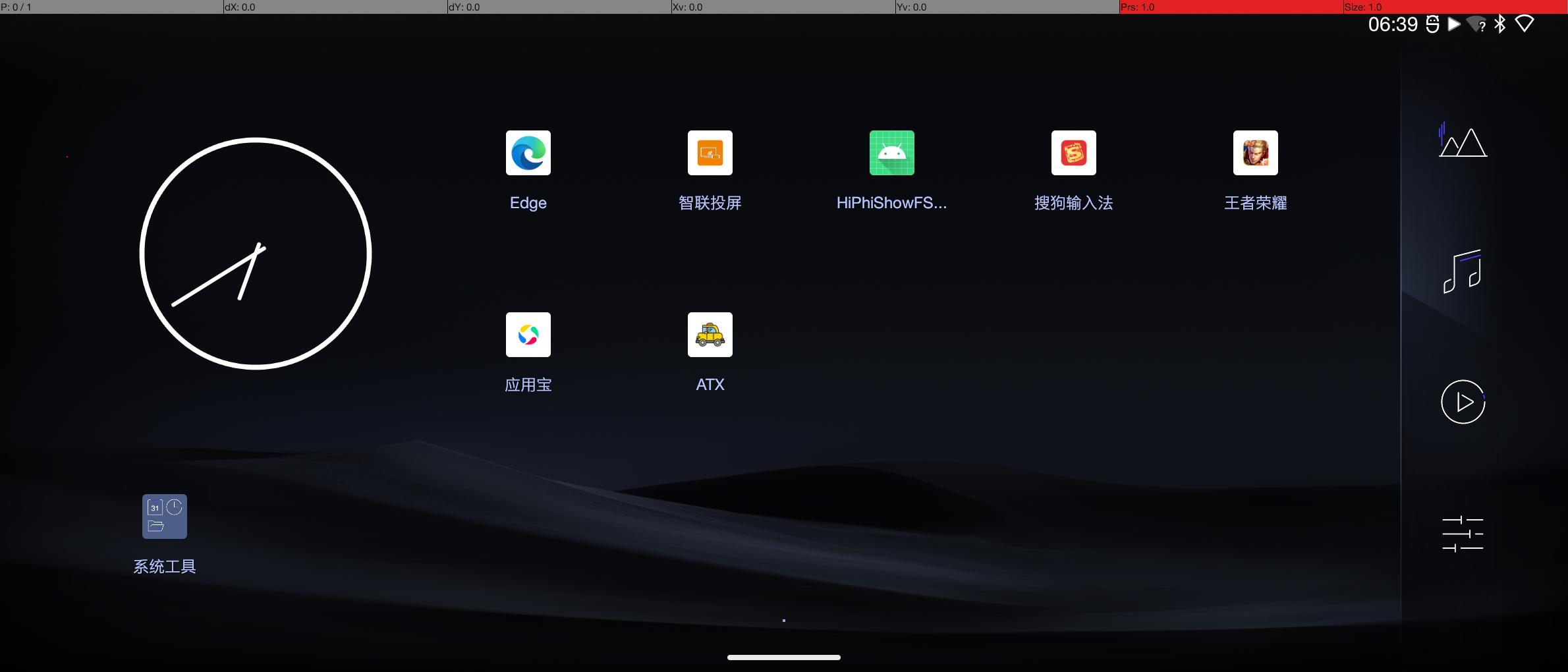Open the sliders settings sidebar icon
The height and width of the screenshot is (672, 1568).
1463,534
